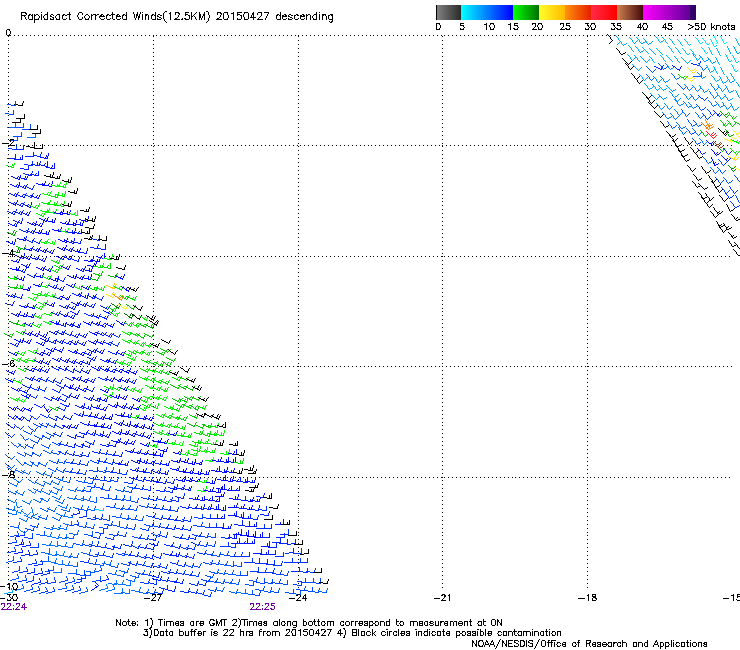Click the '-18' longitude axis label
740x650 pixels.
click(588, 598)
